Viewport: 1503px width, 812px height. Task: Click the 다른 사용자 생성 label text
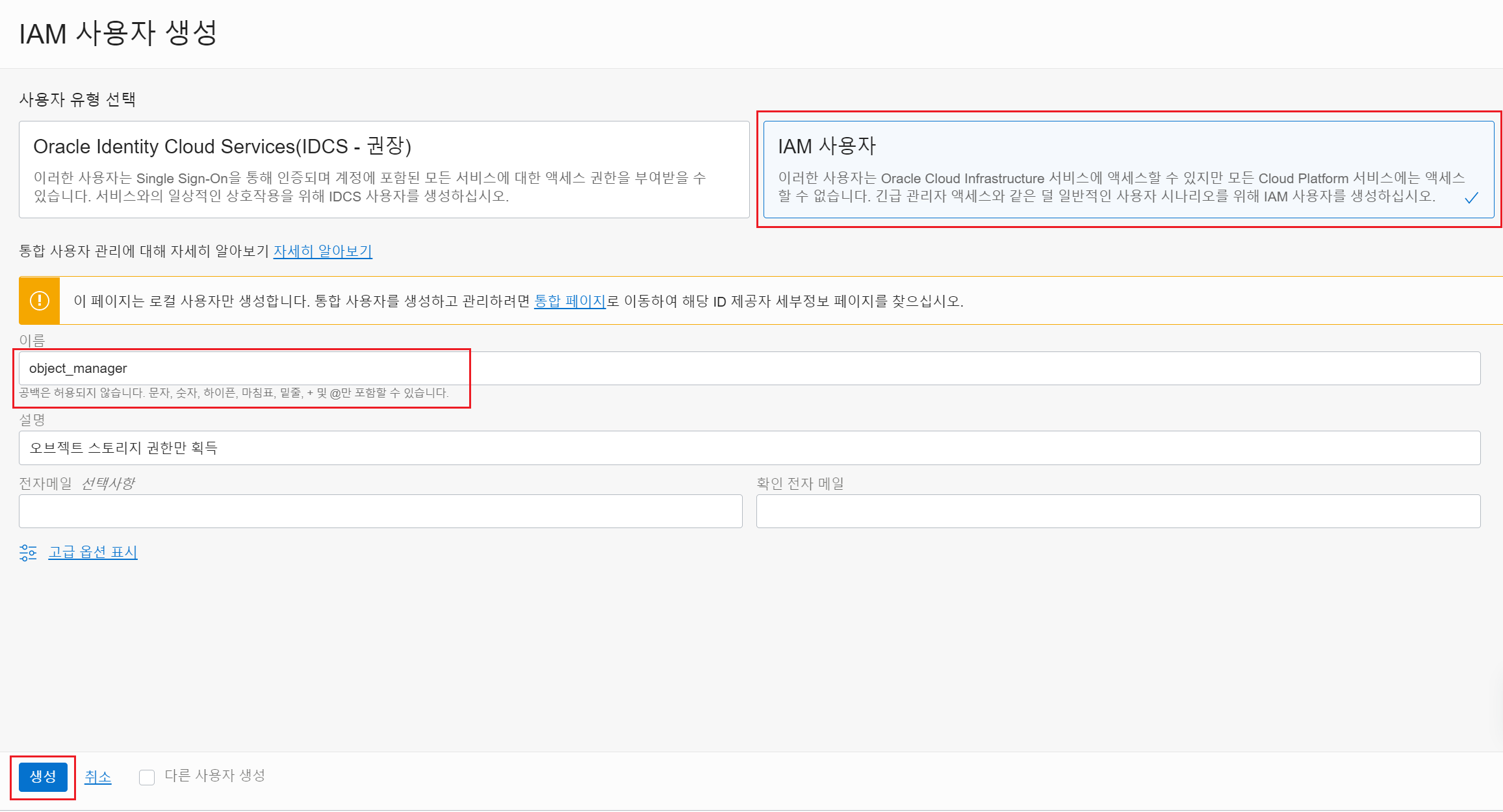click(x=214, y=776)
